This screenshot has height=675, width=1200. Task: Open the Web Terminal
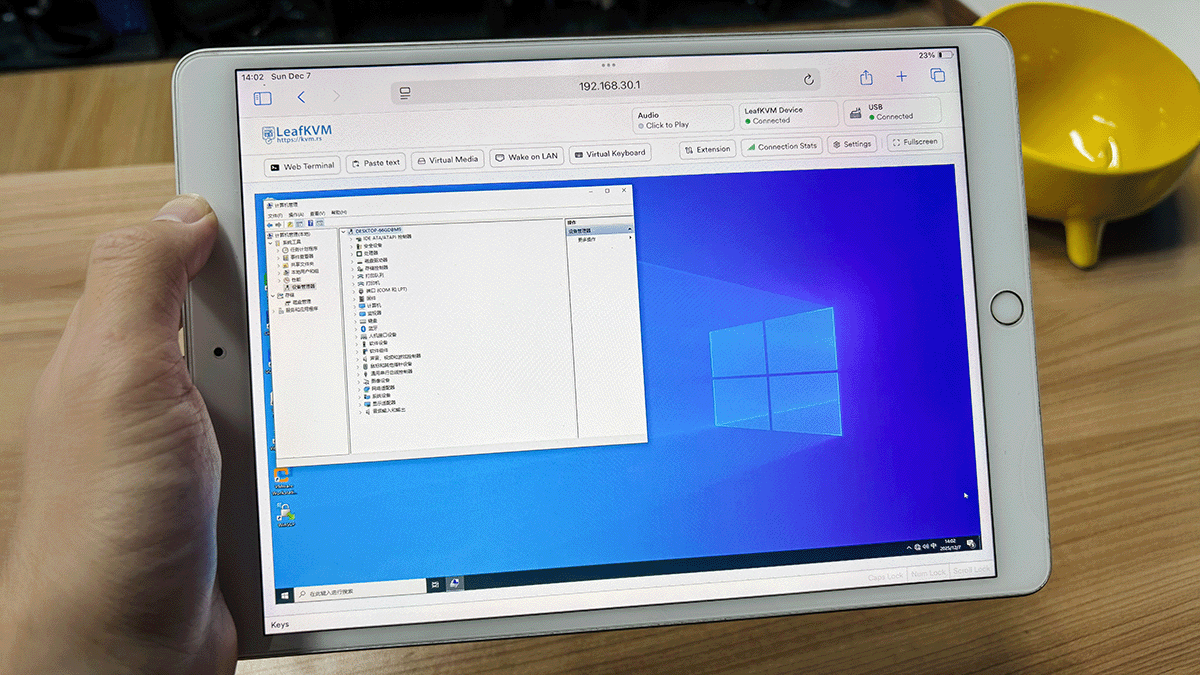coord(302,166)
